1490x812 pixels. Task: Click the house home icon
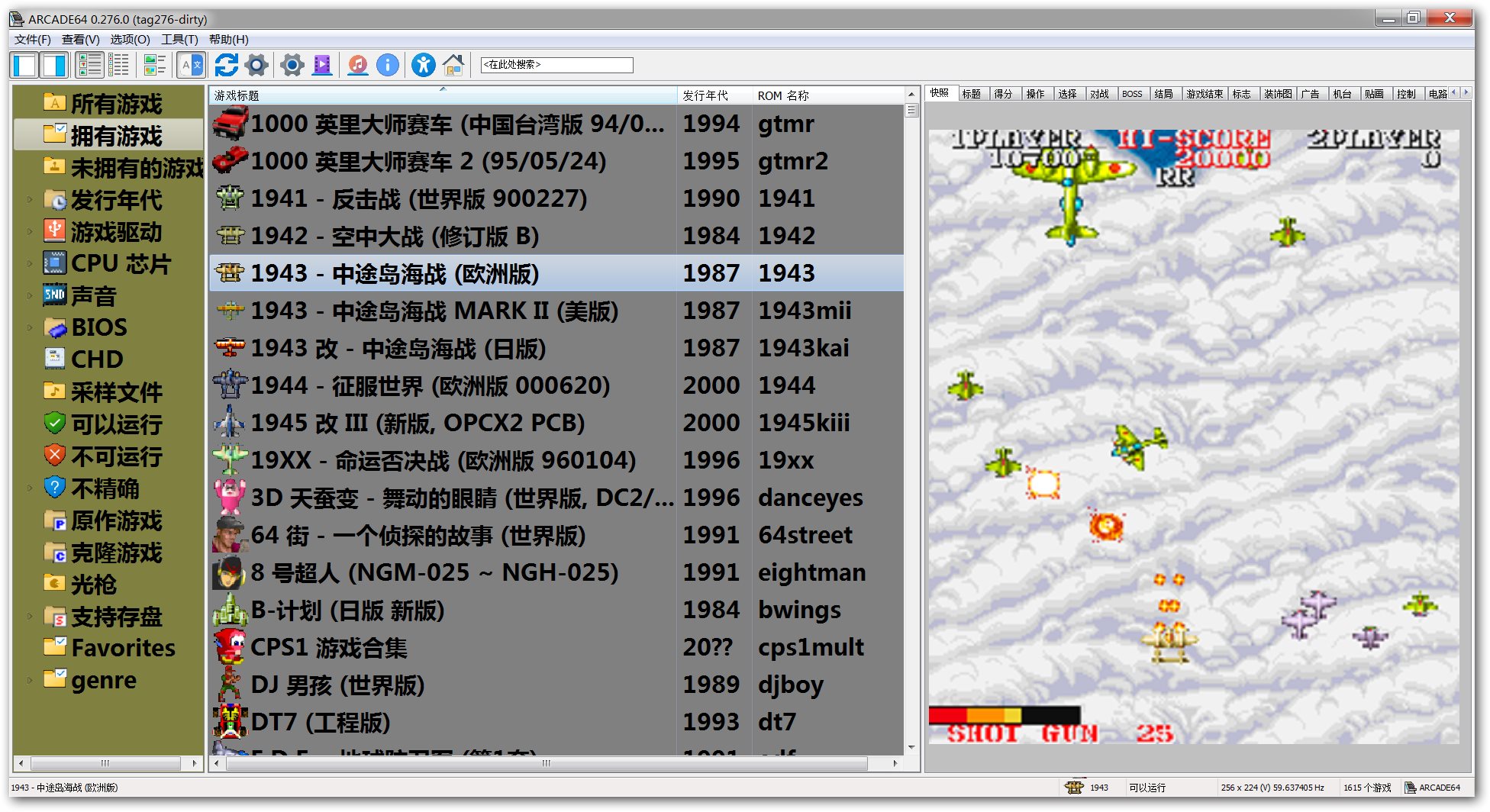point(453,65)
